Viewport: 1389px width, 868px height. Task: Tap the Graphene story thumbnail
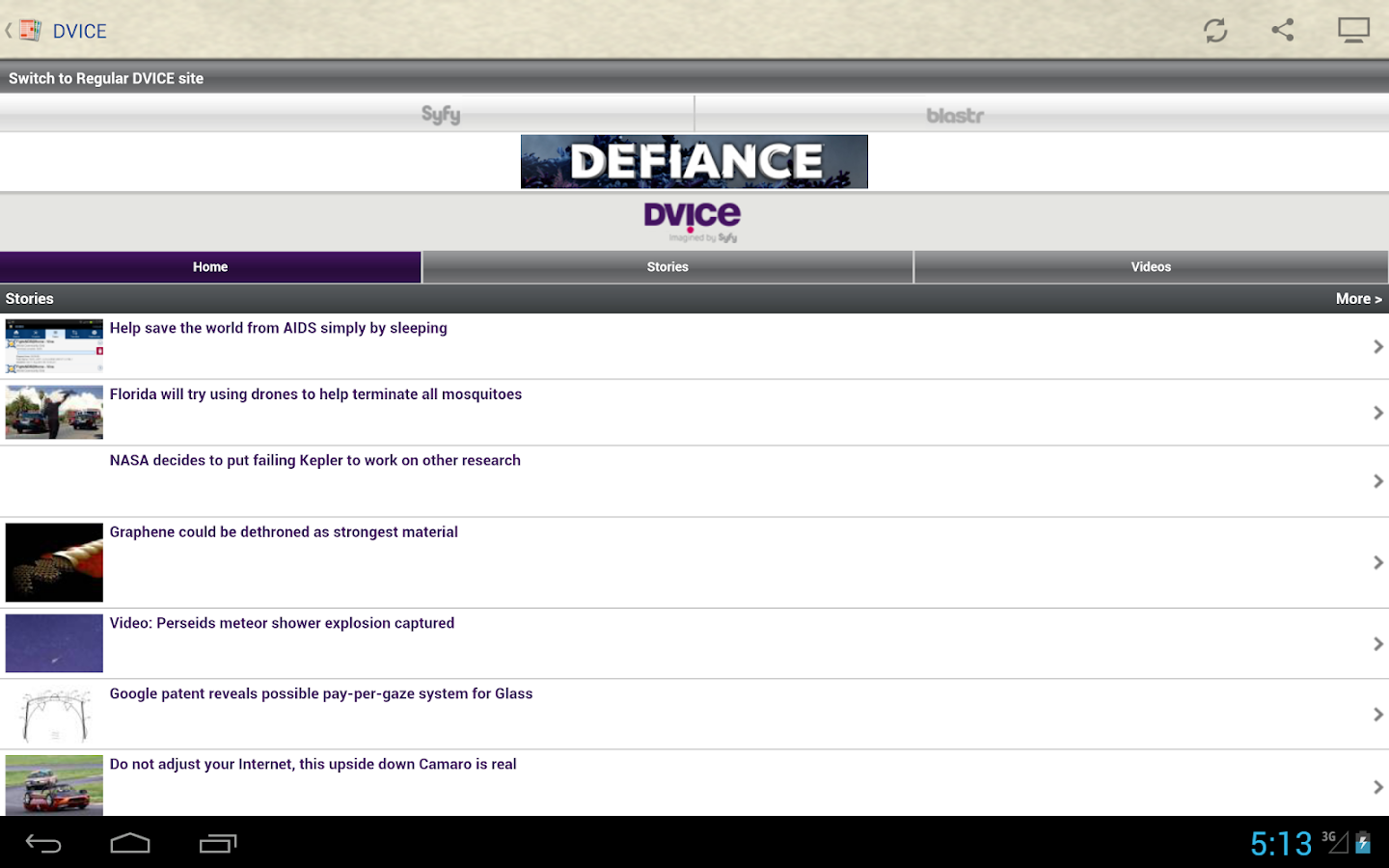(54, 562)
